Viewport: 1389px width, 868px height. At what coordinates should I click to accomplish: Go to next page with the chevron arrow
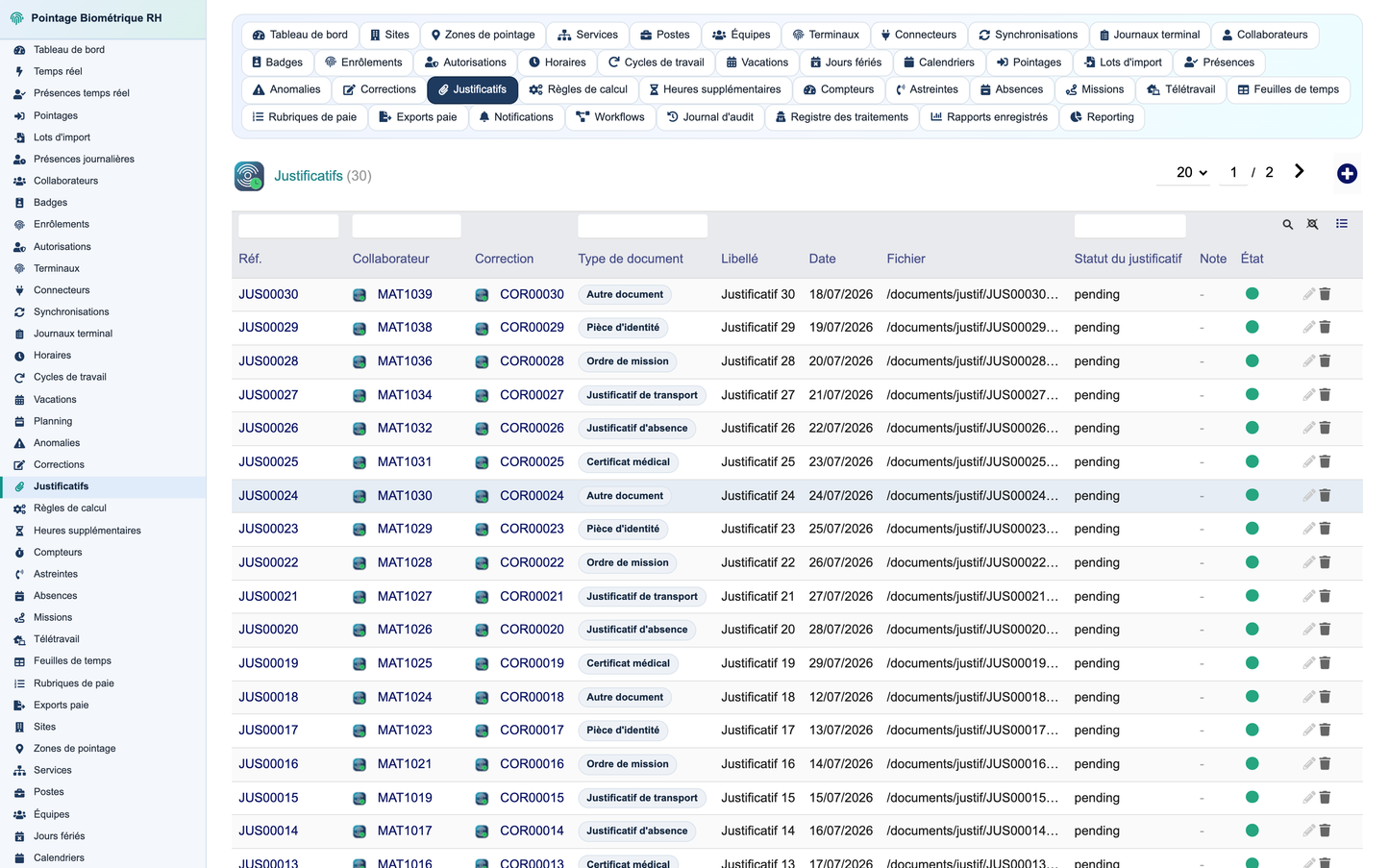click(1299, 171)
